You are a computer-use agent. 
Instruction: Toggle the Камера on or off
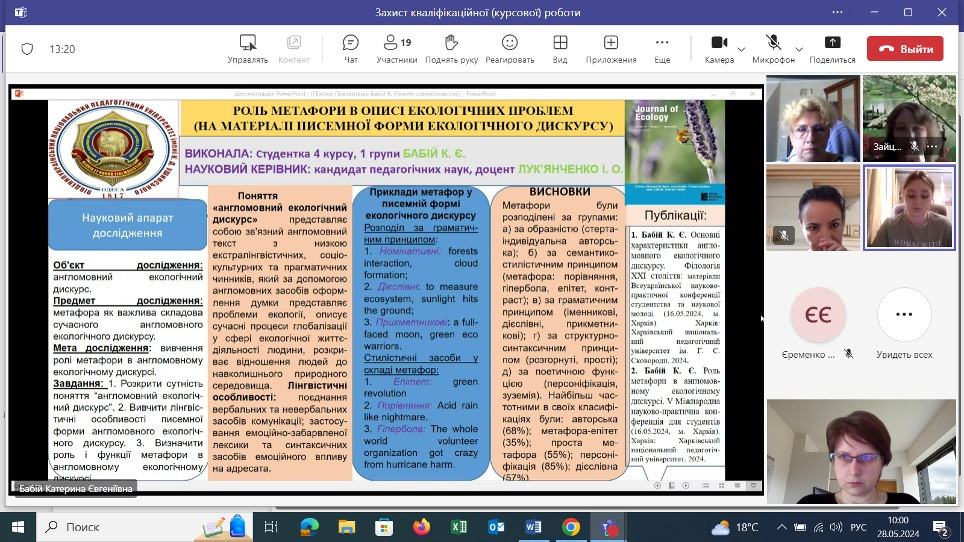[719, 49]
